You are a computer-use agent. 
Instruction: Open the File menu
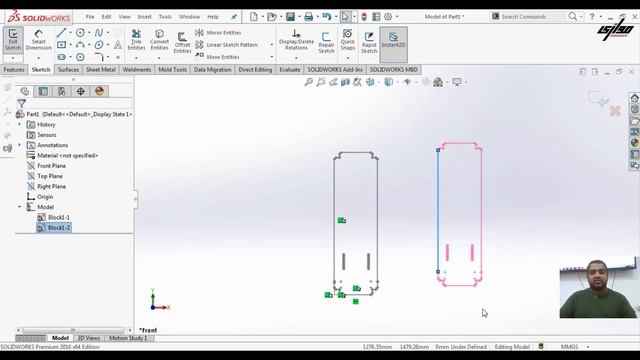[90, 17]
